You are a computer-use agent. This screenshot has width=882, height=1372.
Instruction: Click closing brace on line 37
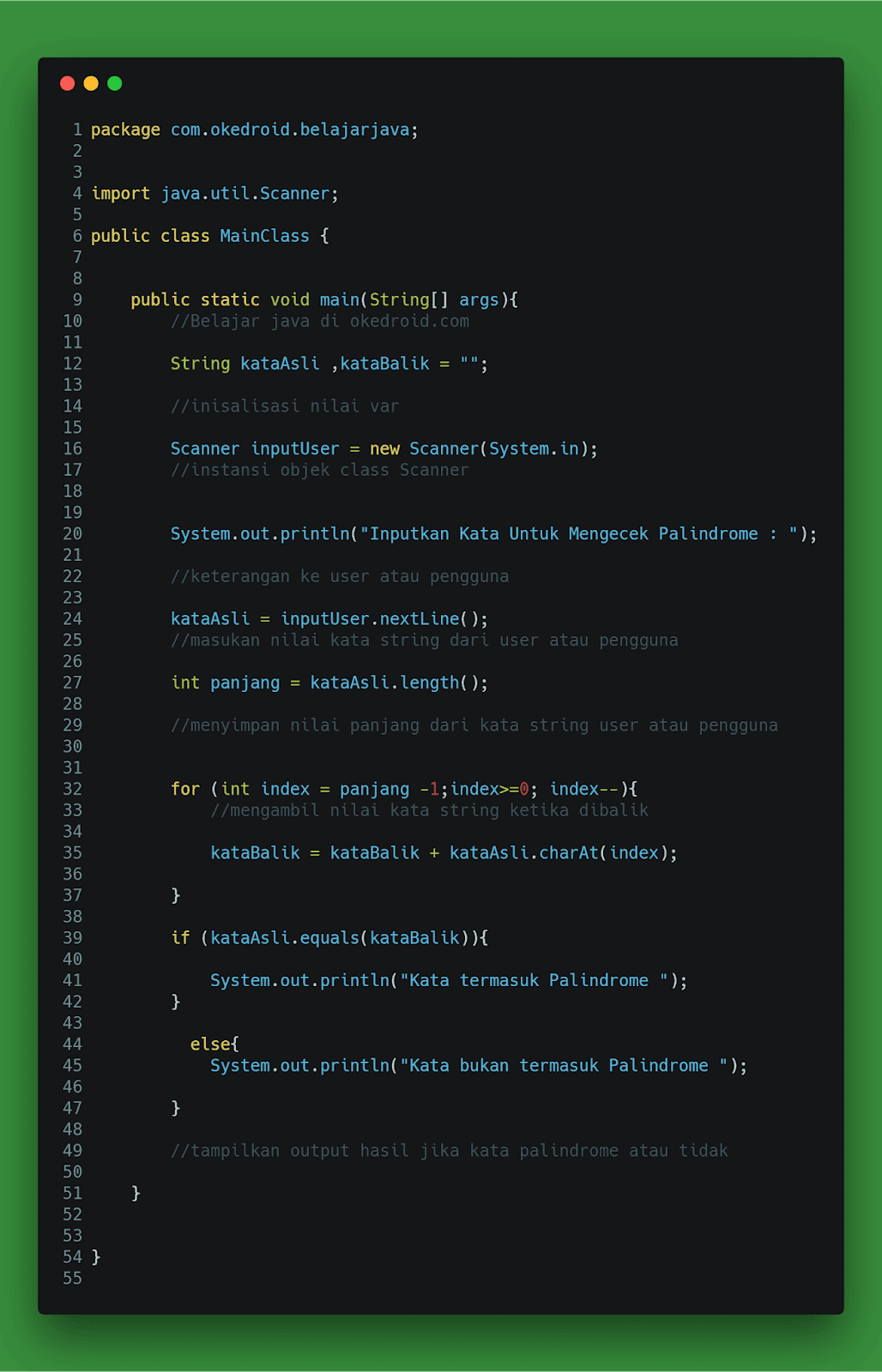(x=176, y=895)
